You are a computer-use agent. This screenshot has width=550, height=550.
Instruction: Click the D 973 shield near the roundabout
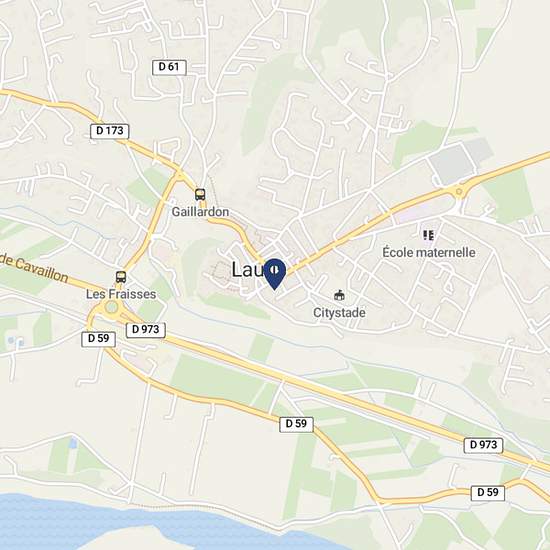[146, 330]
